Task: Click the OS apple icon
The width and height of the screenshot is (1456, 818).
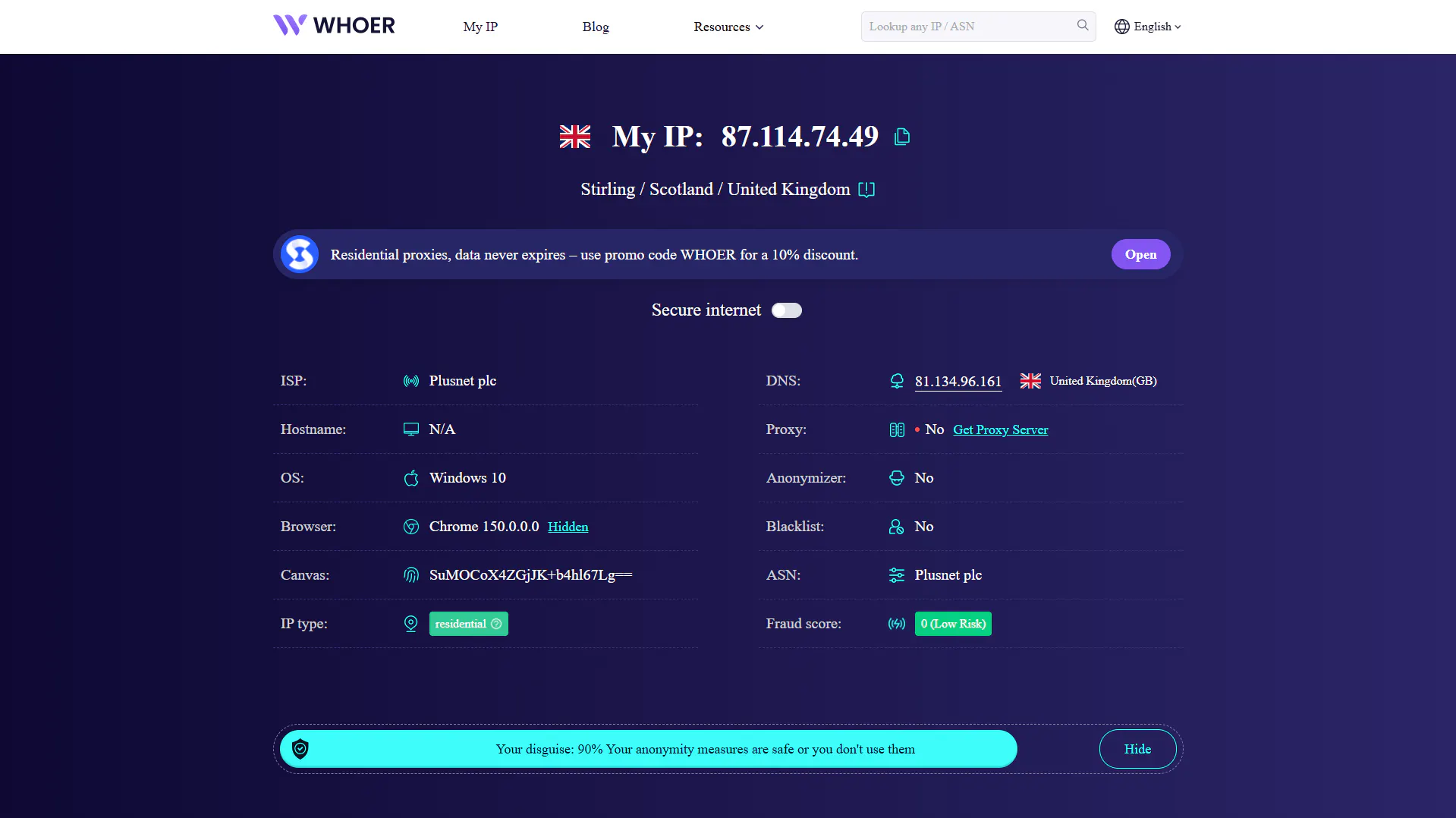Action: point(411,478)
